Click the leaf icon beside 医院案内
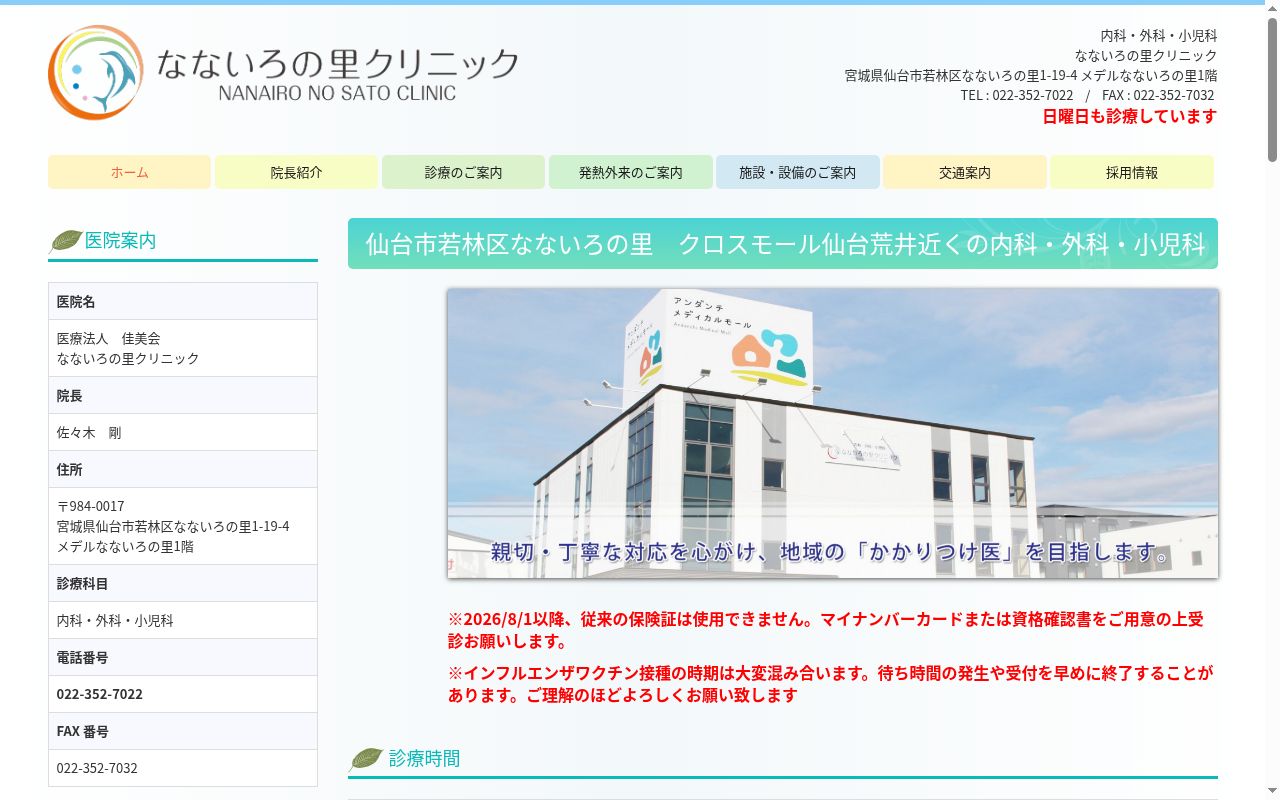The image size is (1280, 800). point(66,240)
